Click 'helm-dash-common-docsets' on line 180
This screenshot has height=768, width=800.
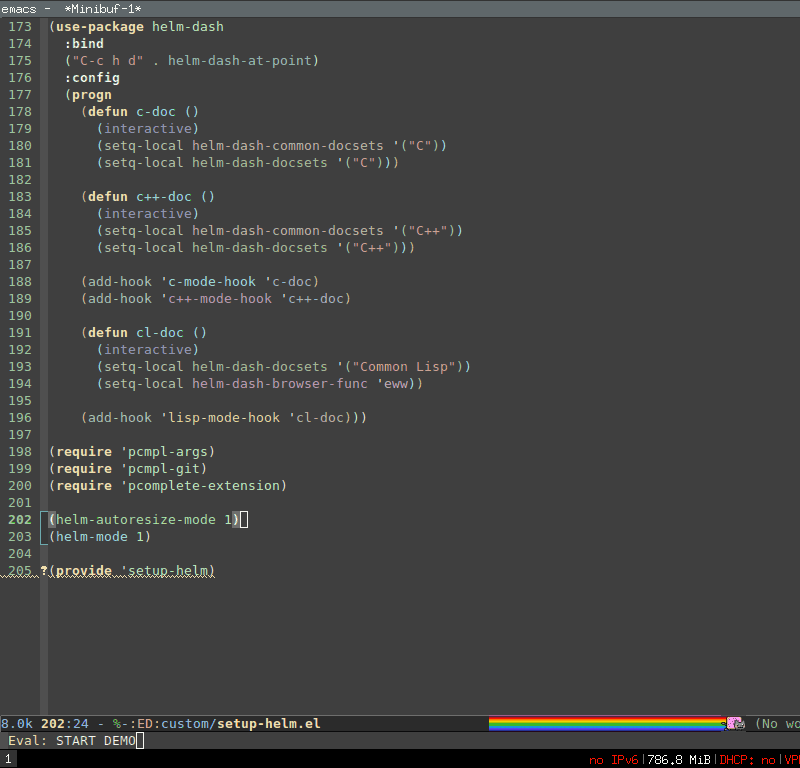(288, 146)
